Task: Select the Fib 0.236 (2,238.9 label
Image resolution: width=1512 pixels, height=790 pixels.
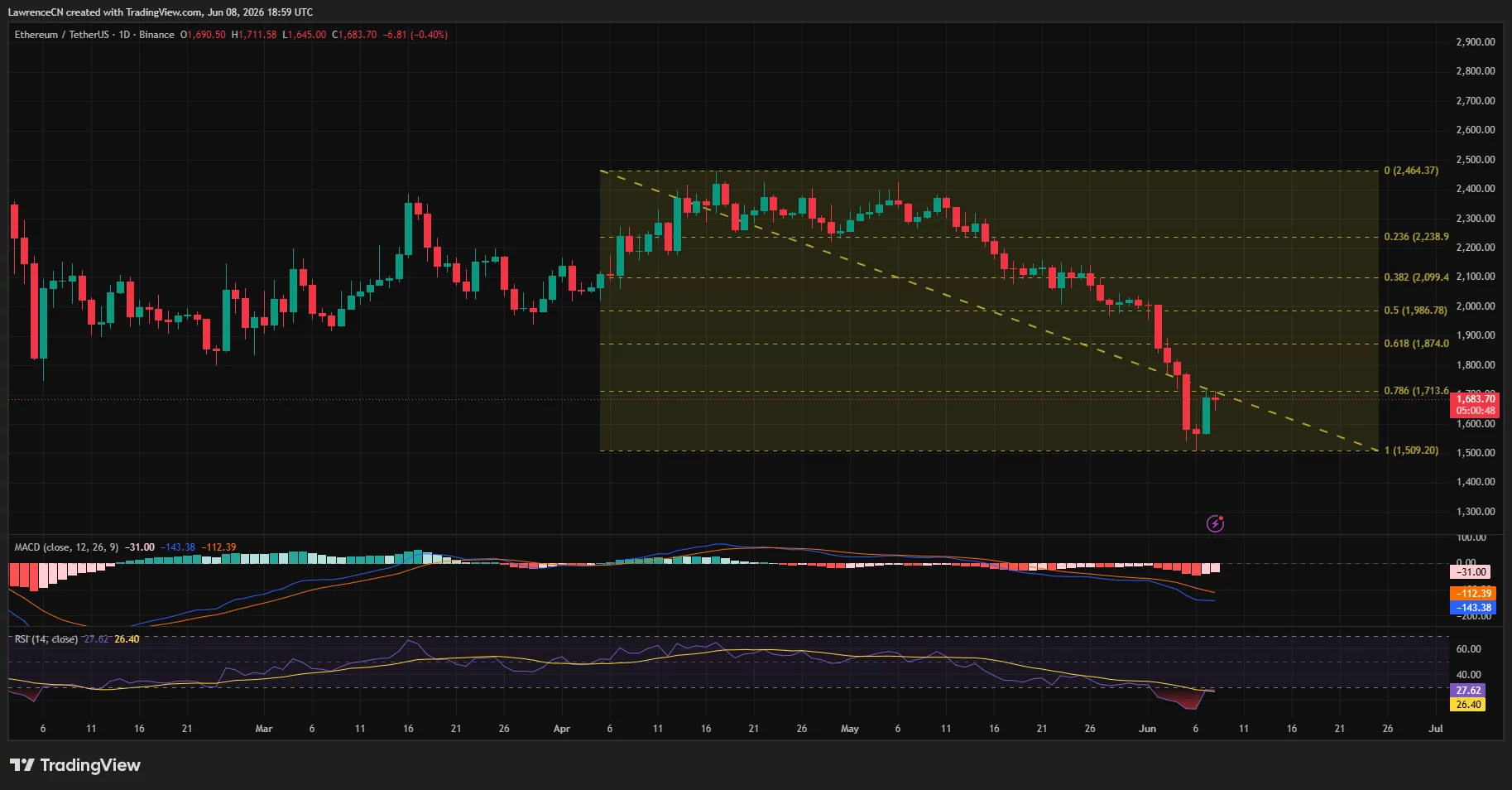Action: click(1416, 237)
